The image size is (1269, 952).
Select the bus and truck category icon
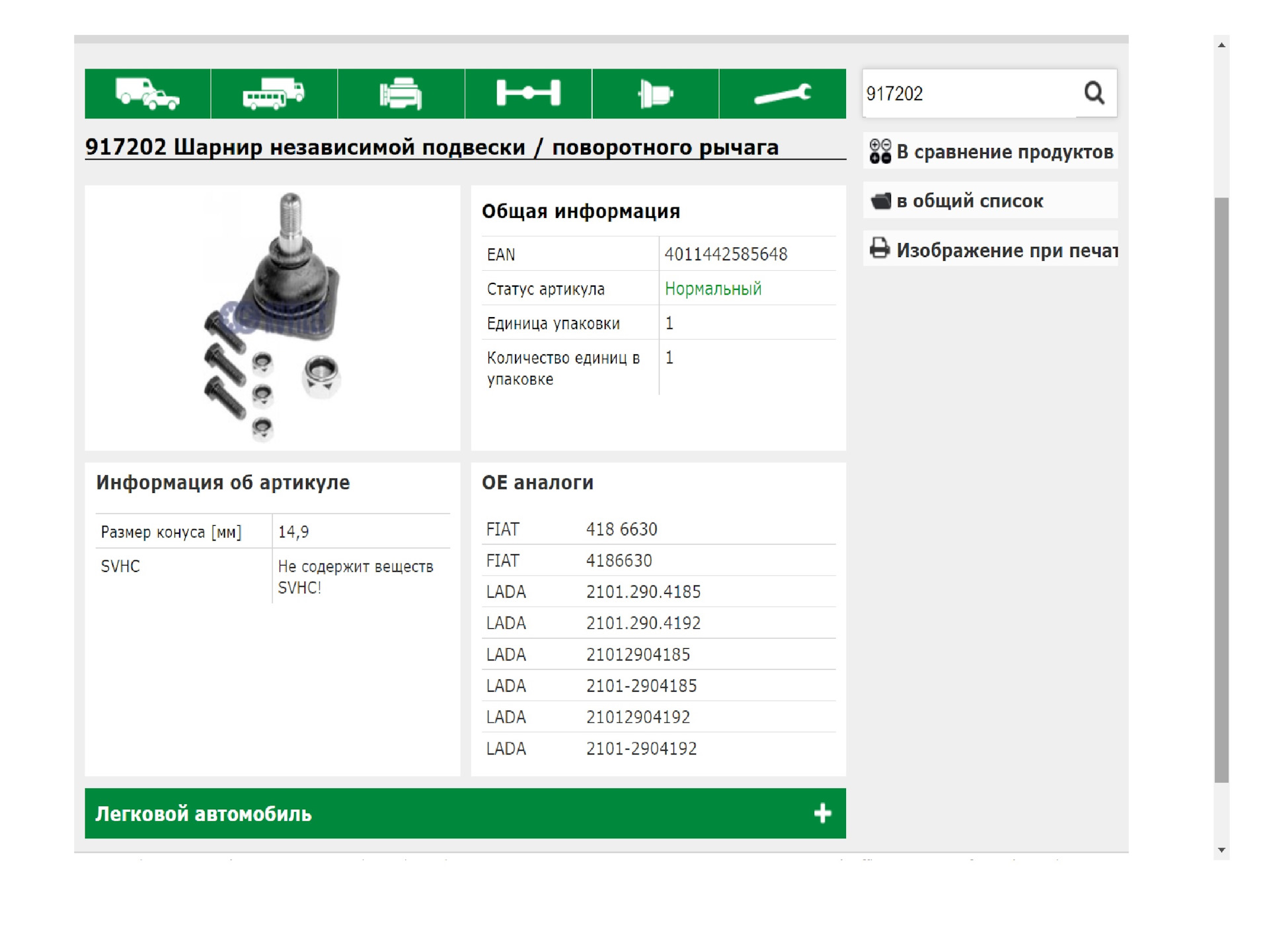274,94
